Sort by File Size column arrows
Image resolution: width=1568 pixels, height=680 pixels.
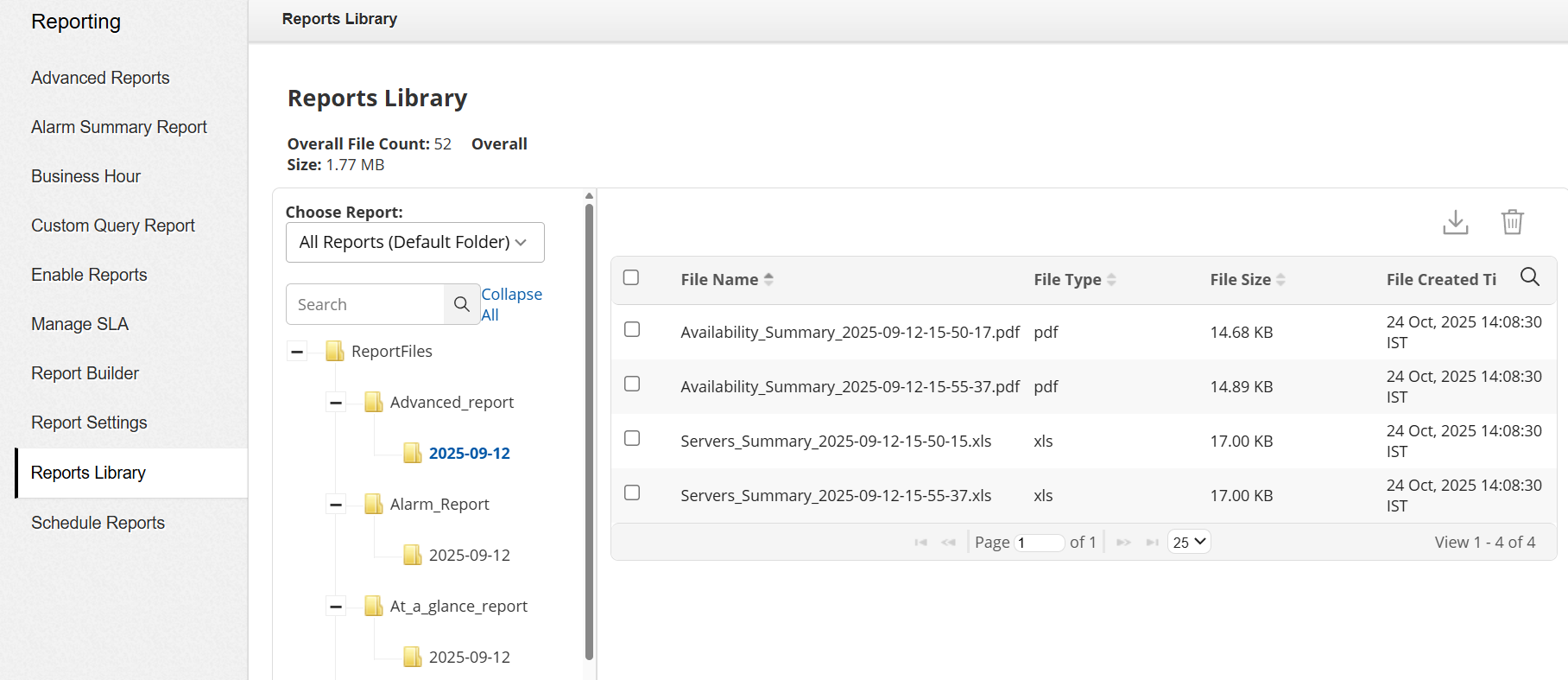coord(1280,279)
